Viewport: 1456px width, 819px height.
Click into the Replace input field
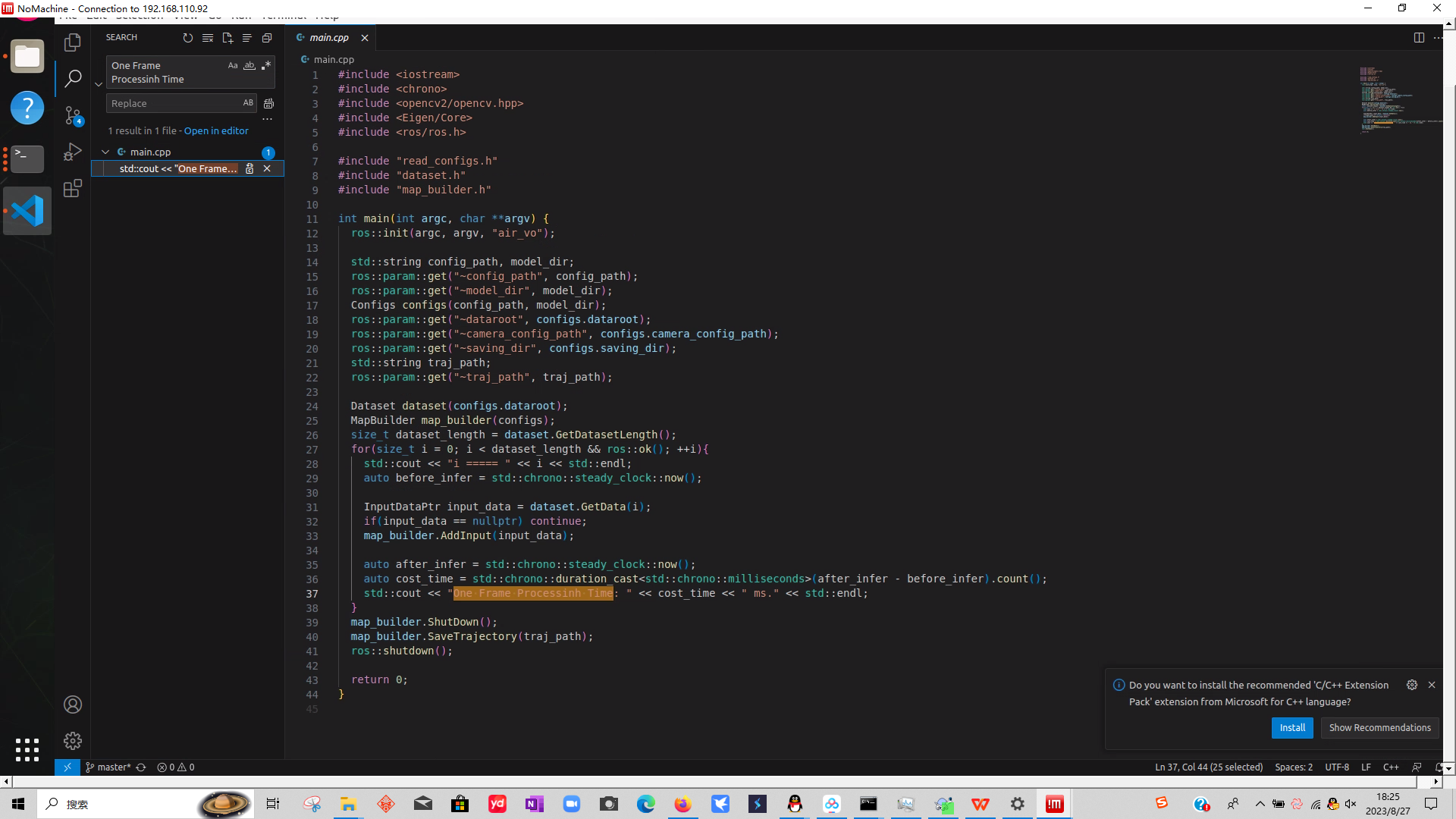point(174,103)
